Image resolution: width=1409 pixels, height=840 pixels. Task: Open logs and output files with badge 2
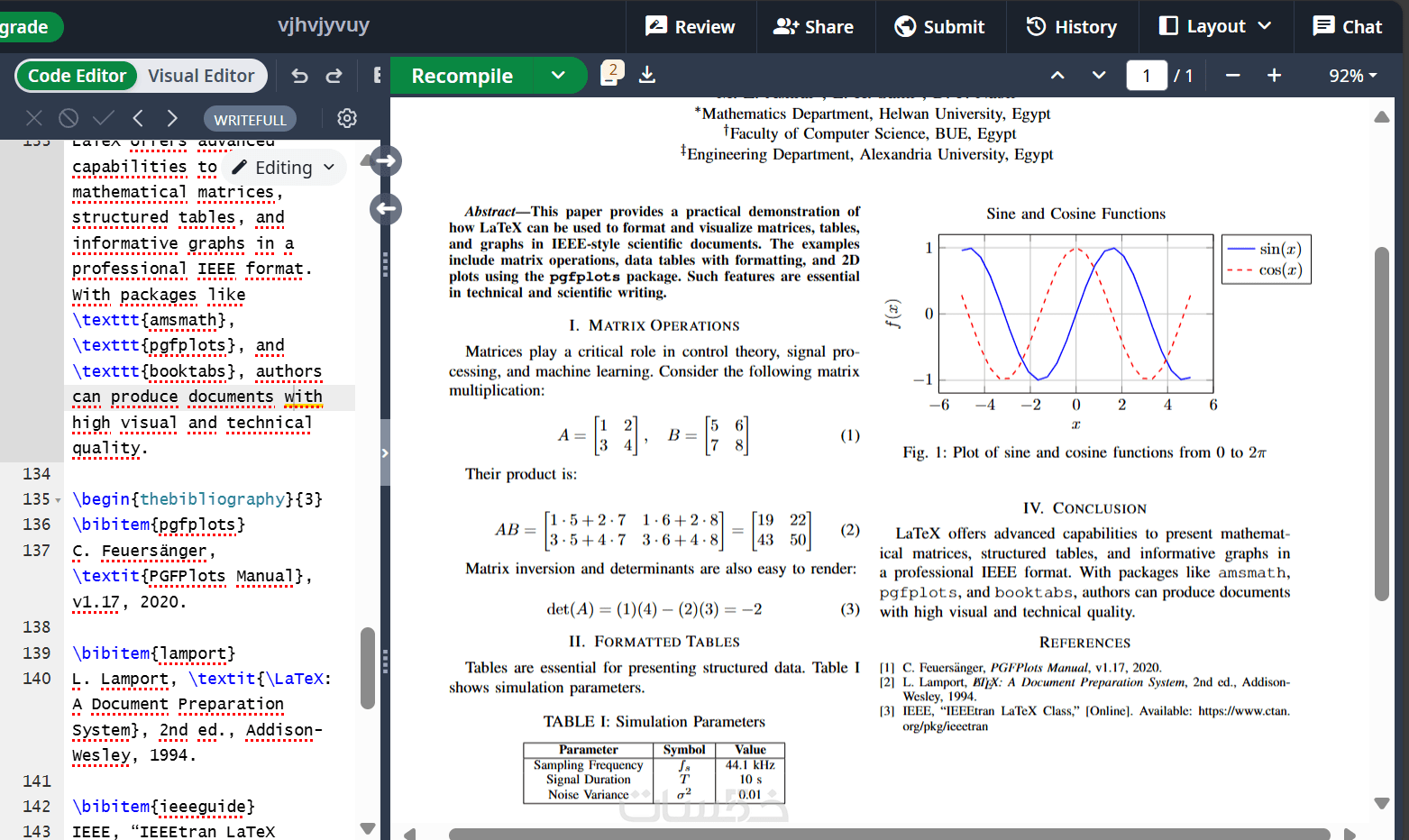tap(612, 74)
